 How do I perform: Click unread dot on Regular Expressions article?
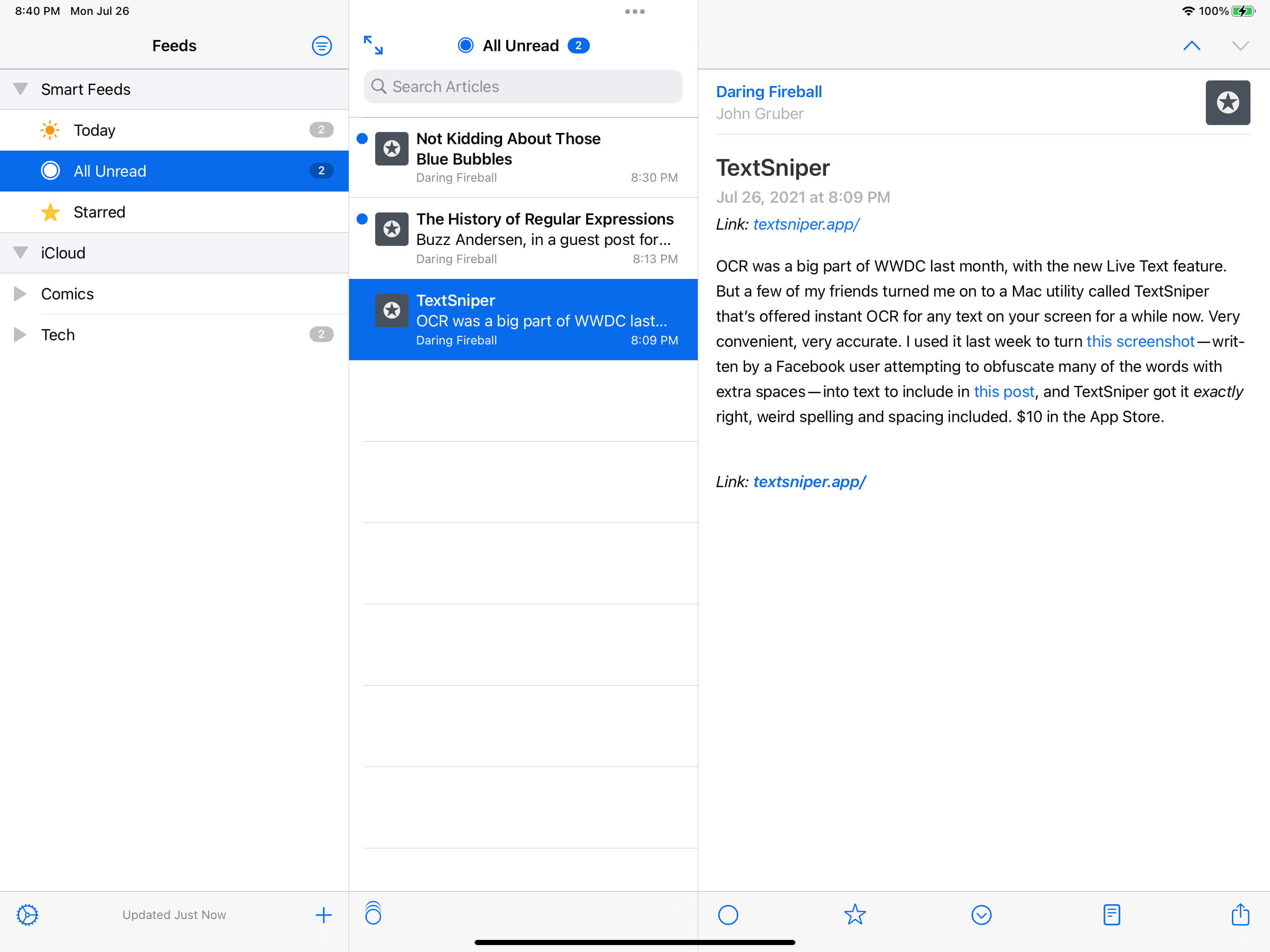coord(362,219)
